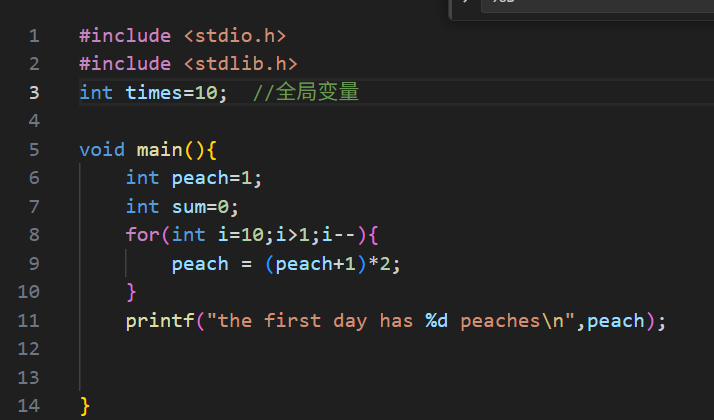Click line number 2 in the gutter
Screen dimensions: 714x420
[x=34, y=64]
